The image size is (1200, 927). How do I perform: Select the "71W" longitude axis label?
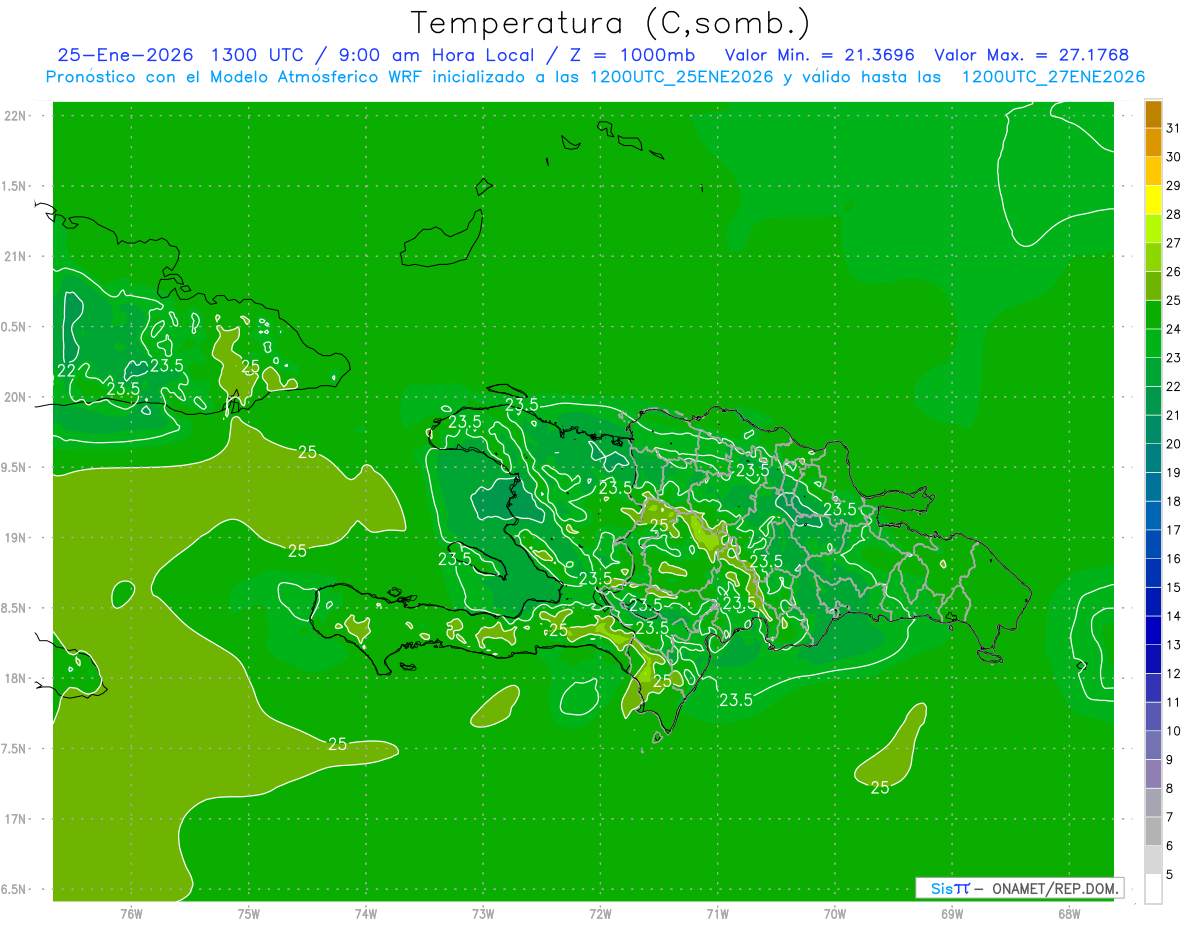click(717, 914)
